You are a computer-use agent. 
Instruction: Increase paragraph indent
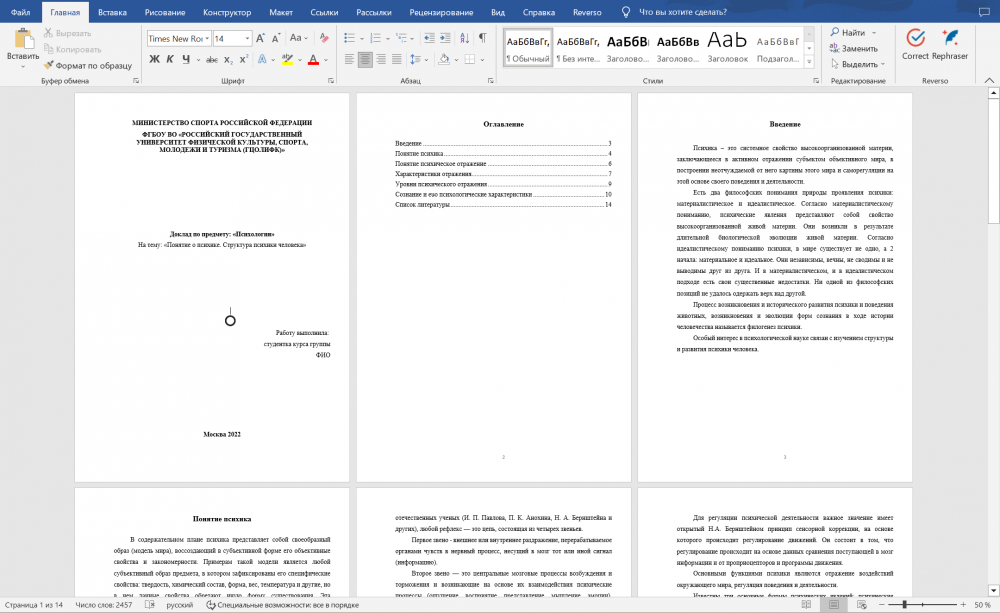(445, 38)
